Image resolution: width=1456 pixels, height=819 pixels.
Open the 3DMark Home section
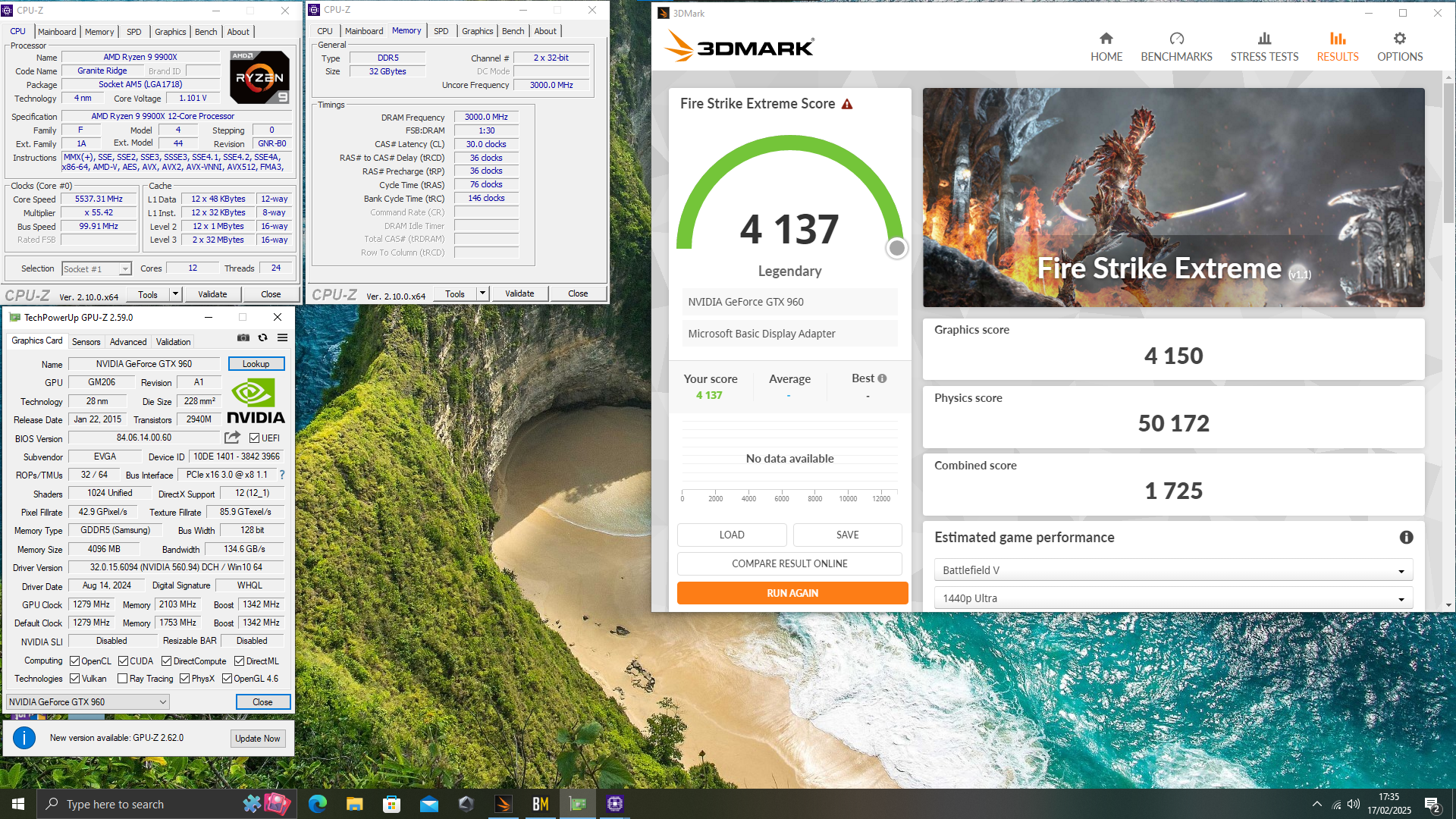point(1106,47)
